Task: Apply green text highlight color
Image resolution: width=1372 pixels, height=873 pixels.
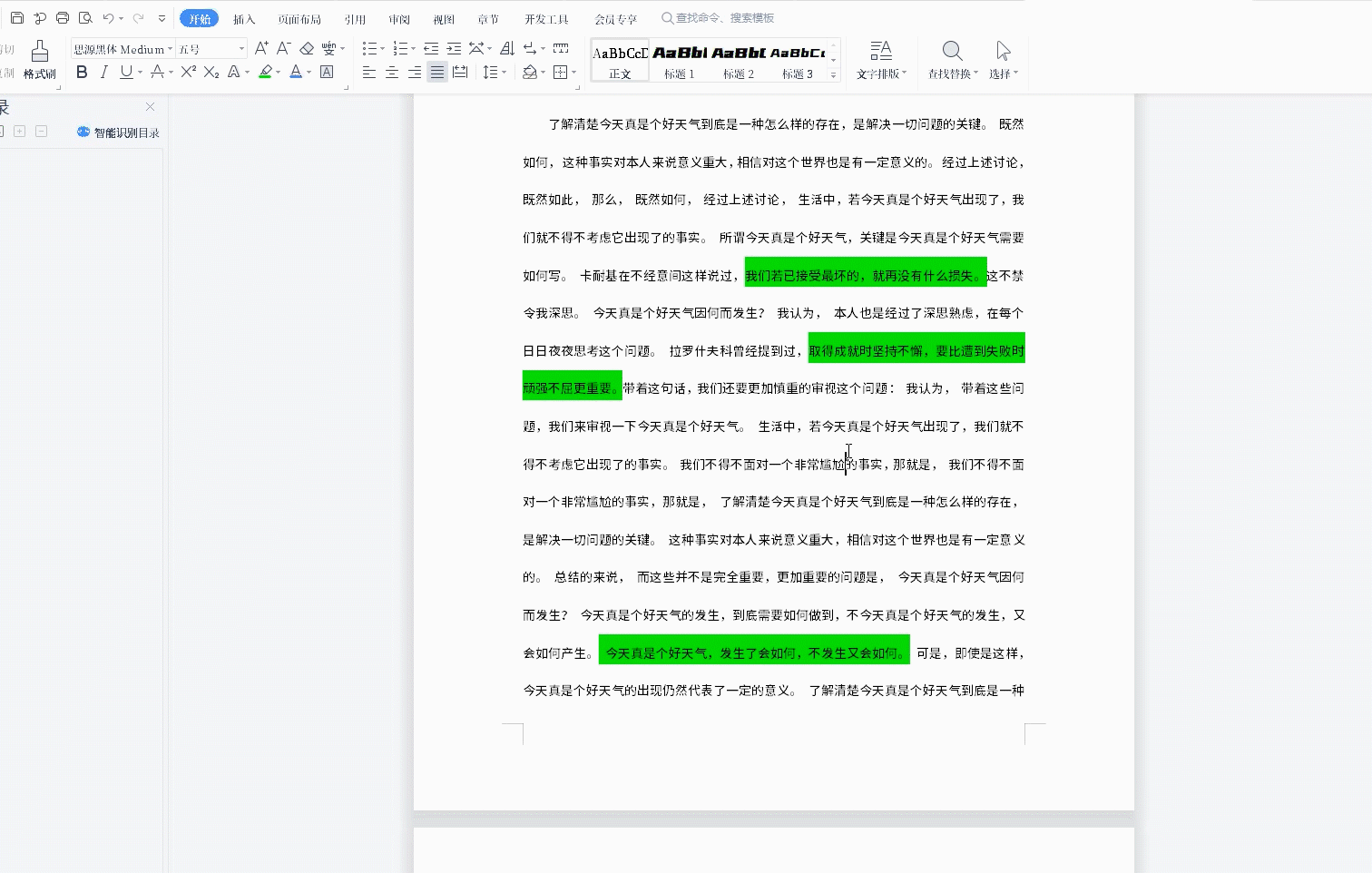Action: coord(266,72)
